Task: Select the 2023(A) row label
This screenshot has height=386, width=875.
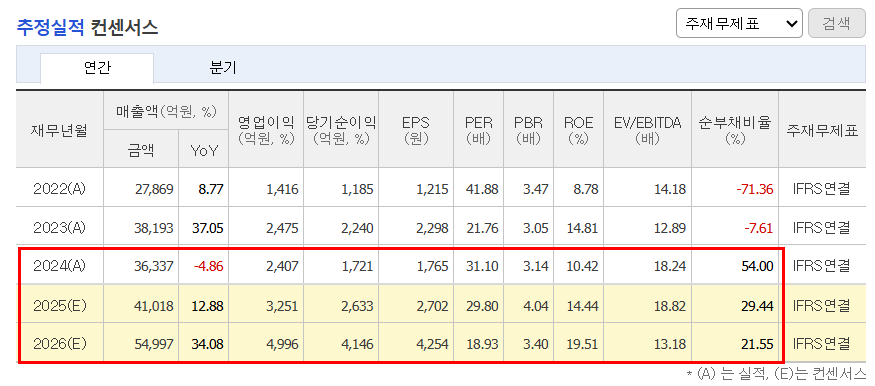Action: [x=60, y=228]
